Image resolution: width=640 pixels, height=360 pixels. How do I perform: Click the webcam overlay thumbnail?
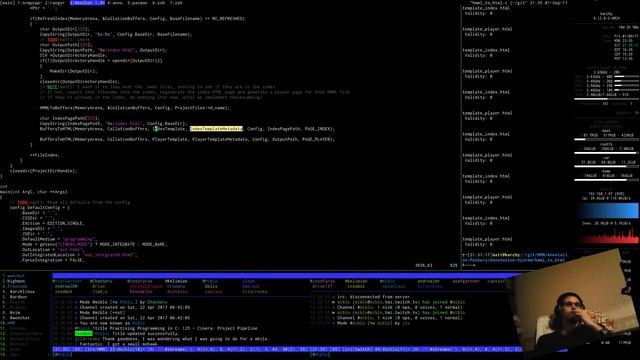pos(571,304)
